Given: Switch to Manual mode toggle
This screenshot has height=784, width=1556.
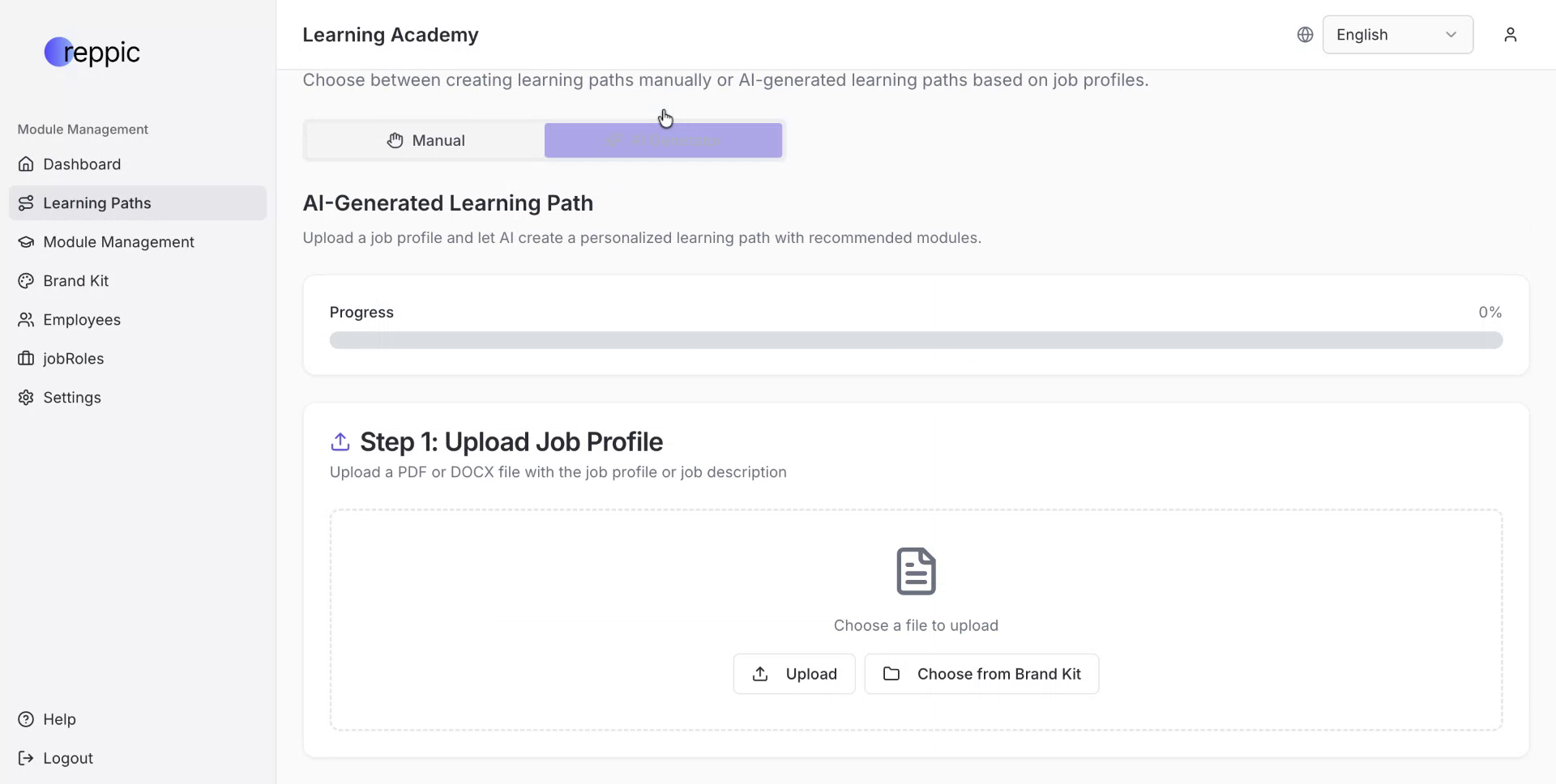Looking at the screenshot, I should click(x=425, y=141).
